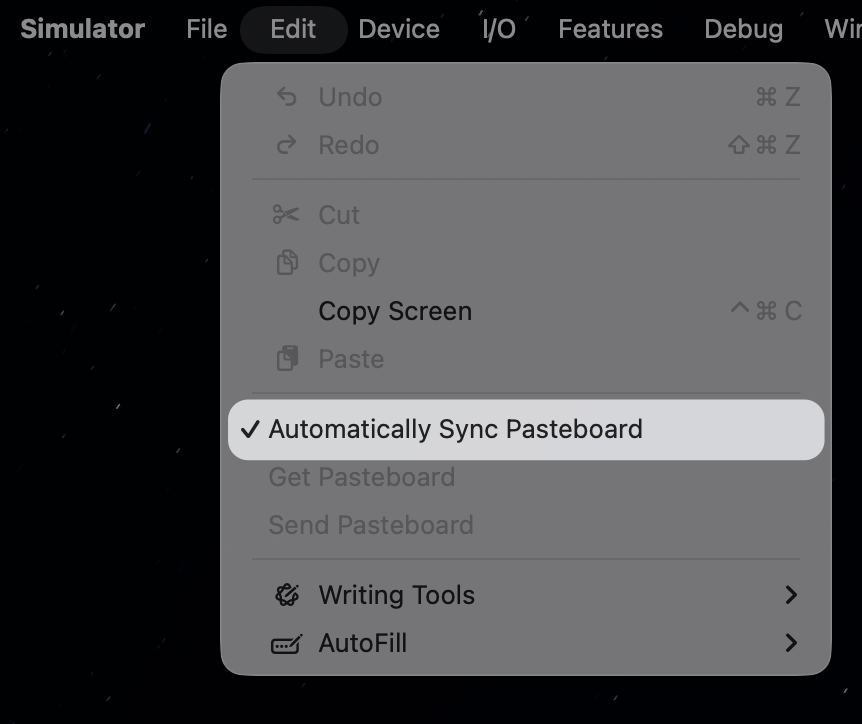Screen dimensions: 862x724
Task: Click the scissors Cut icon
Action: point(287,215)
